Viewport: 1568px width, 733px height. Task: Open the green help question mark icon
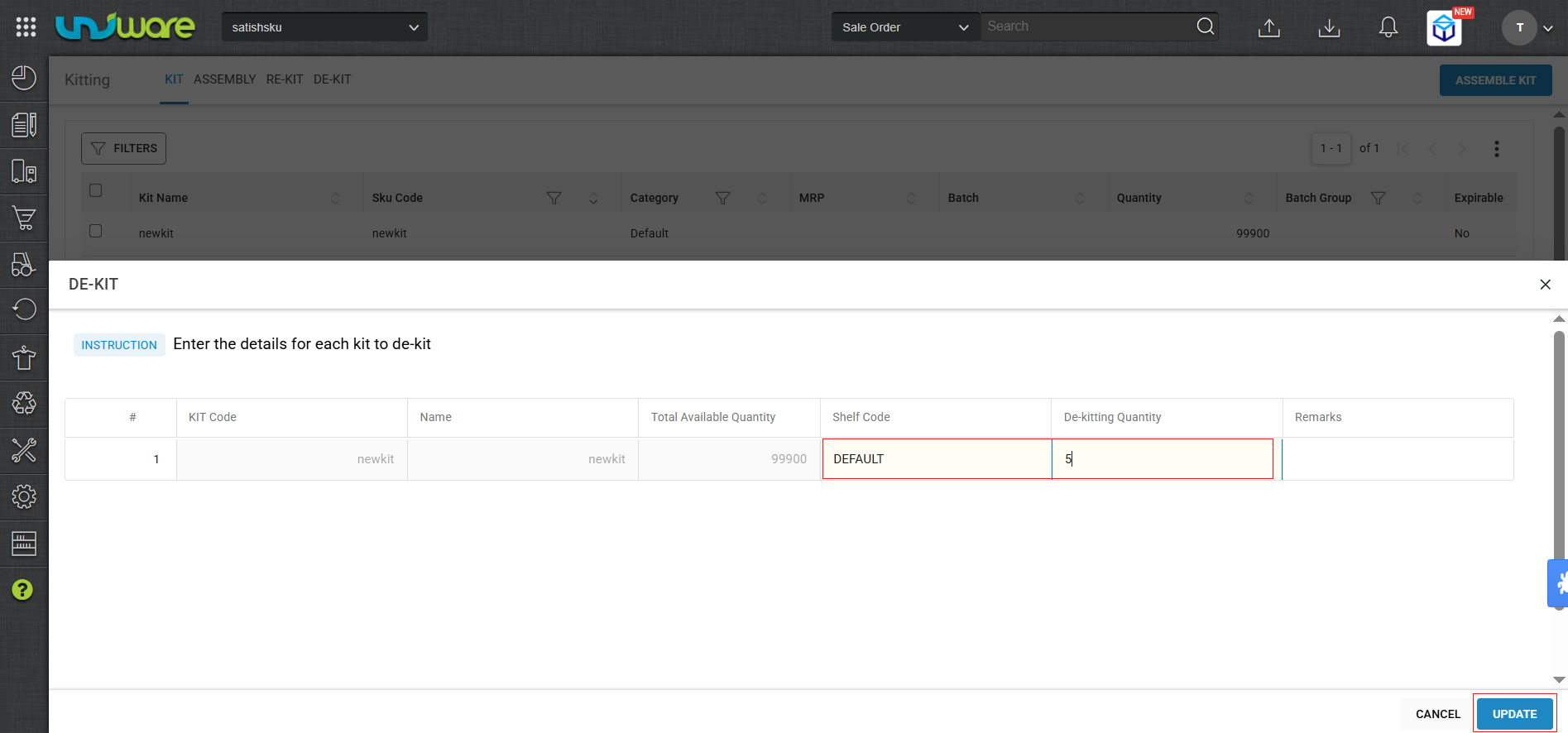coord(23,590)
